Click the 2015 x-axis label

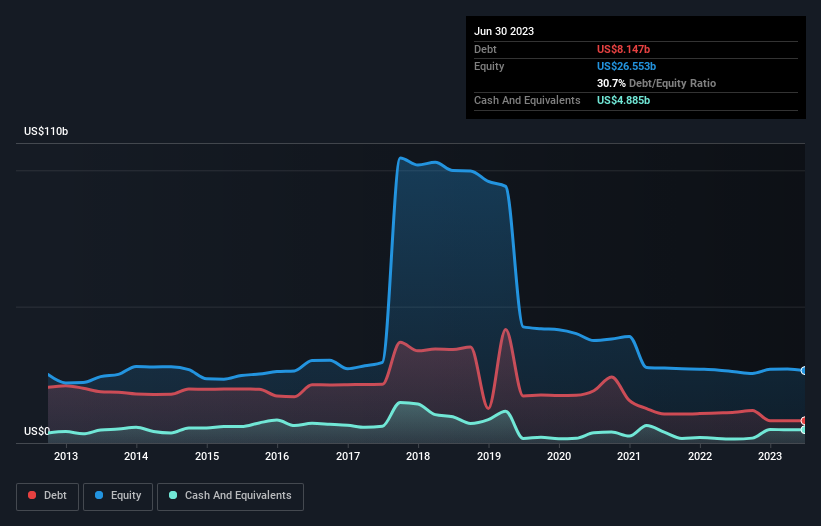click(x=207, y=456)
